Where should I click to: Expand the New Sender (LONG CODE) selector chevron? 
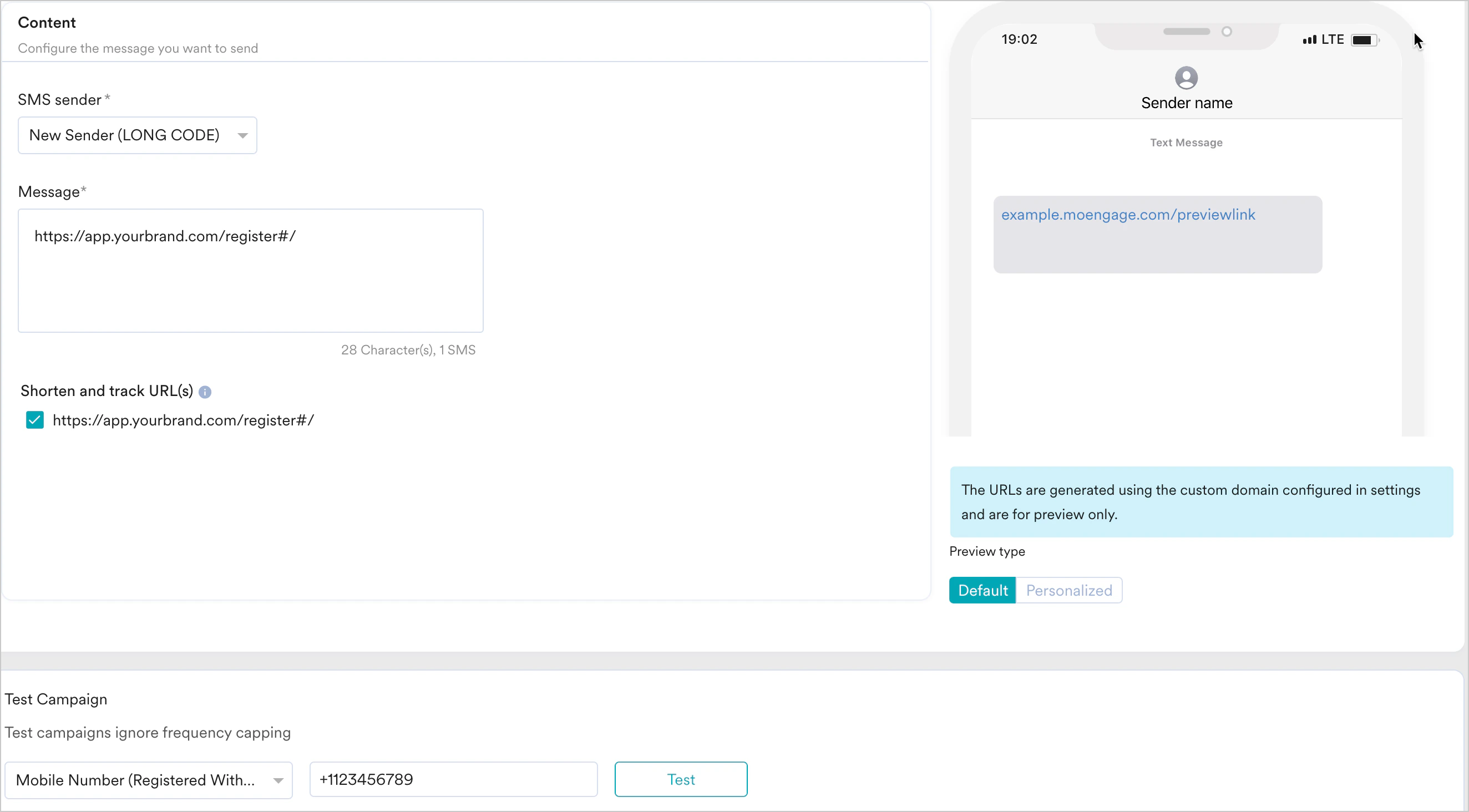(x=242, y=135)
